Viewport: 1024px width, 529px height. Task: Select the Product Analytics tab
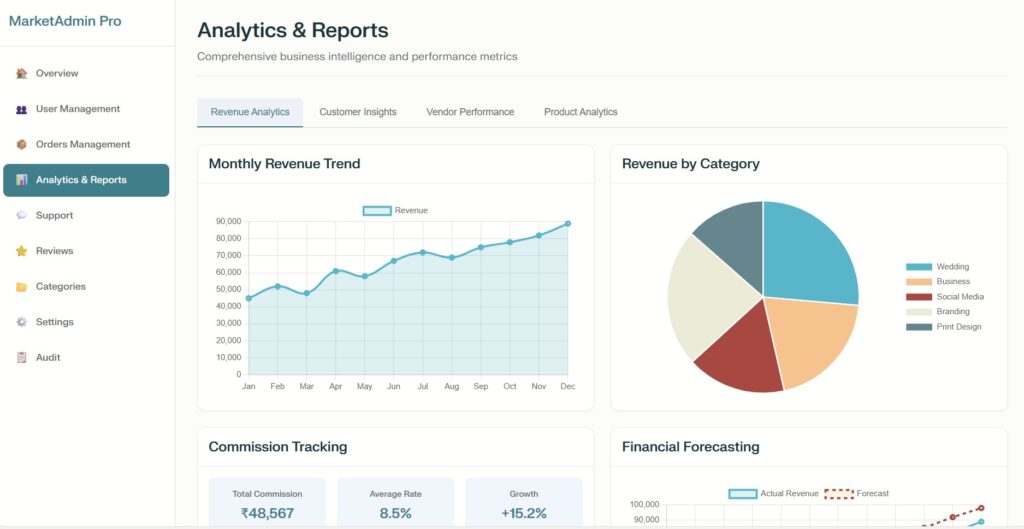click(x=580, y=112)
